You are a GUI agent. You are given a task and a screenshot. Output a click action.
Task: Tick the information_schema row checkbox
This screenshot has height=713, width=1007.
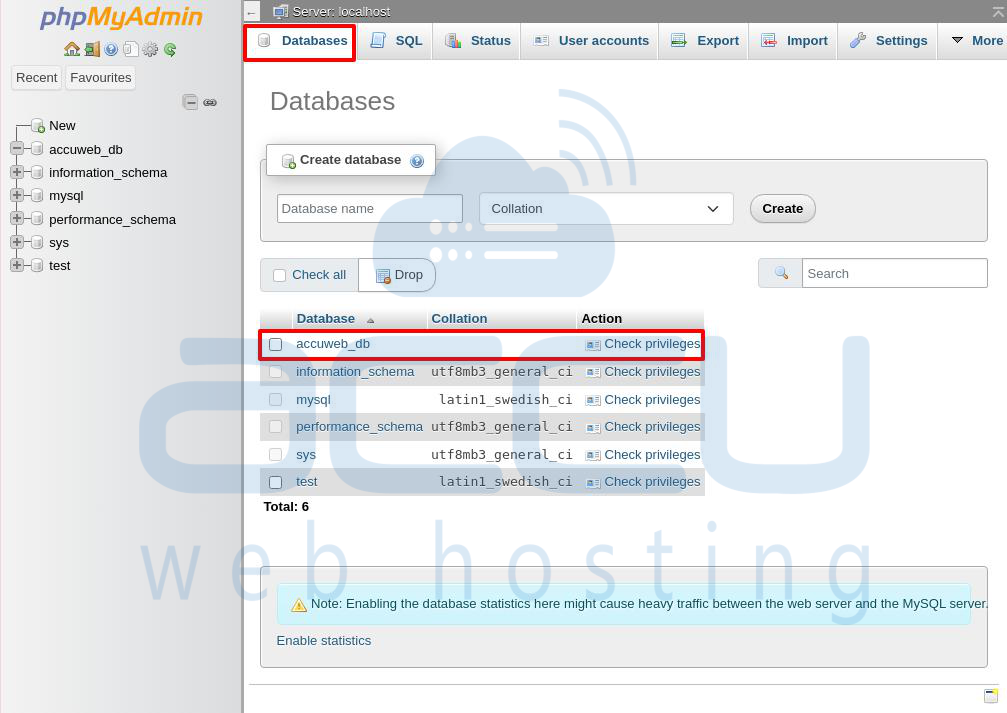[x=276, y=372]
